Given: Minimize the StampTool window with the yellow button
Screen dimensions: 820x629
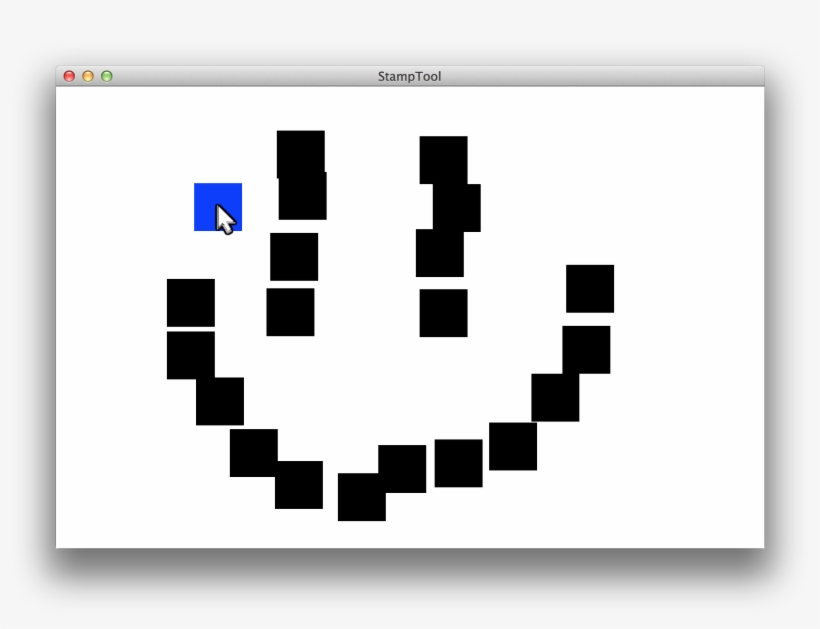Looking at the screenshot, I should [88, 76].
